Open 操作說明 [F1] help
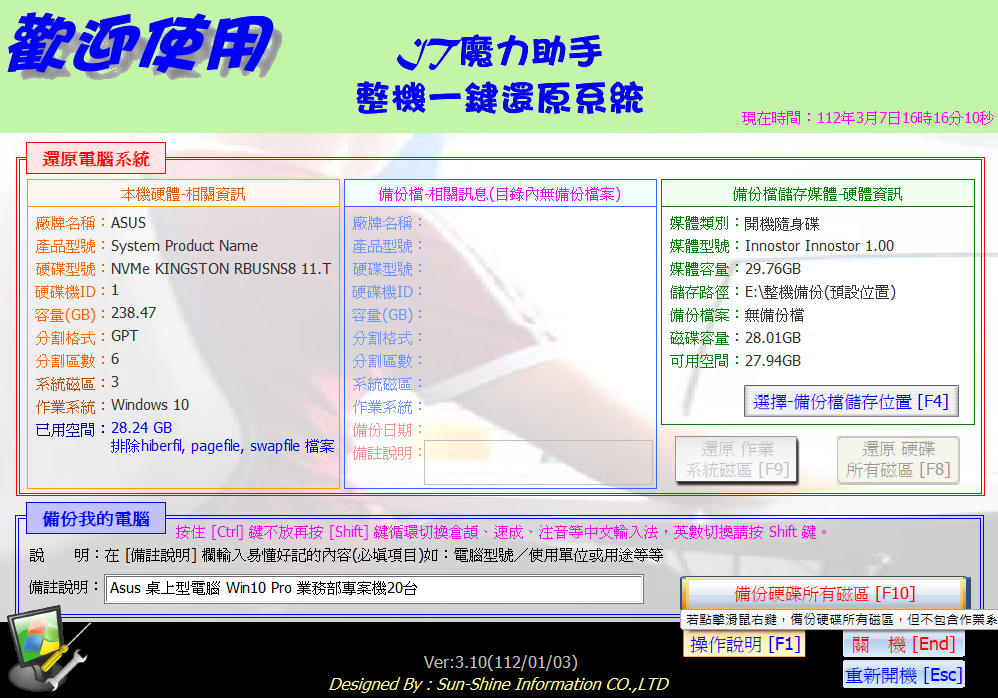This screenshot has height=698, width=998. (746, 645)
